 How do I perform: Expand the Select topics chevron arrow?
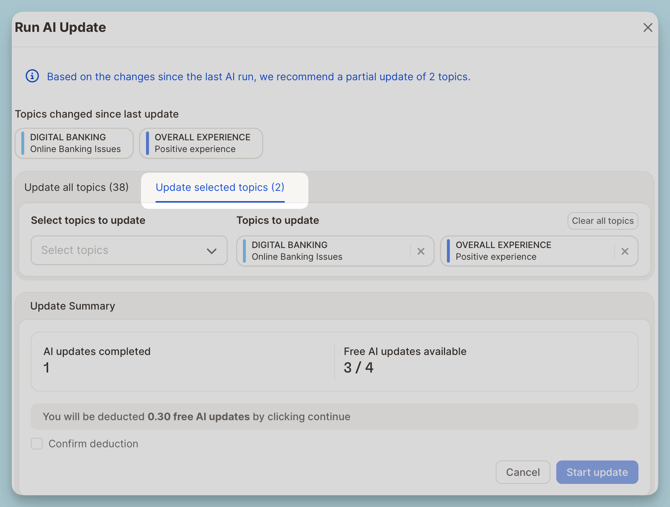[211, 251]
